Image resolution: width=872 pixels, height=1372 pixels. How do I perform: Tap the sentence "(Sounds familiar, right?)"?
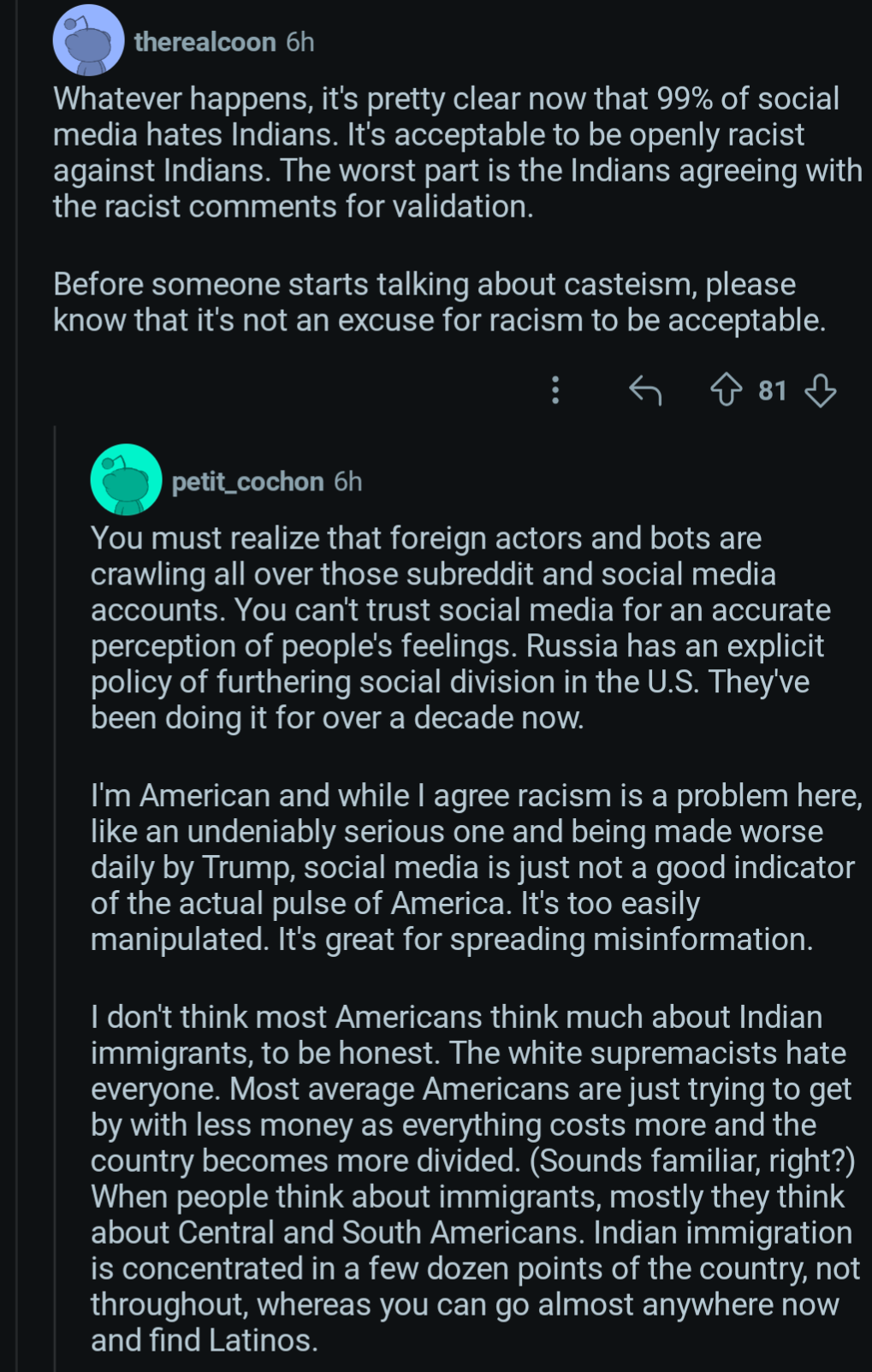point(692,1161)
